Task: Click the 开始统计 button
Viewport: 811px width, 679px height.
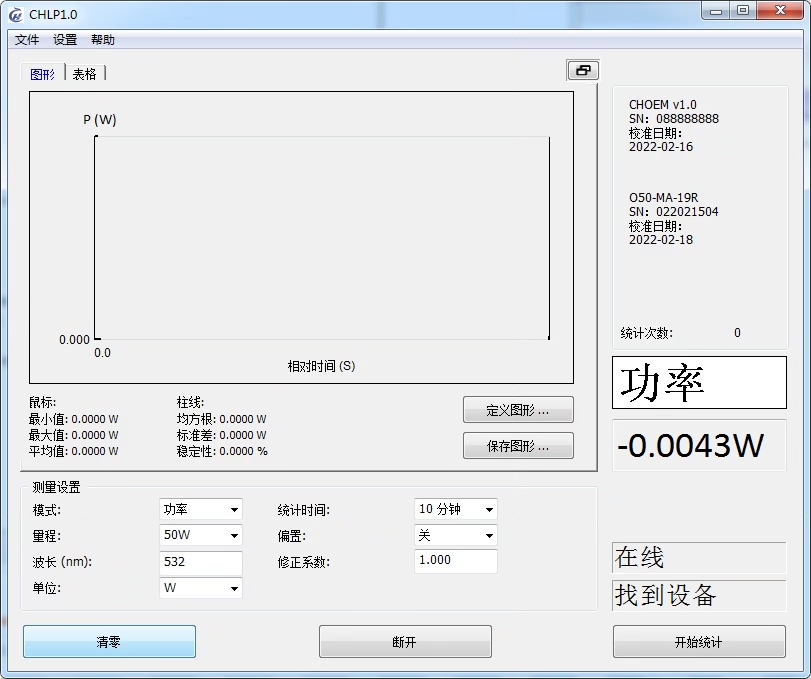Action: coord(699,642)
